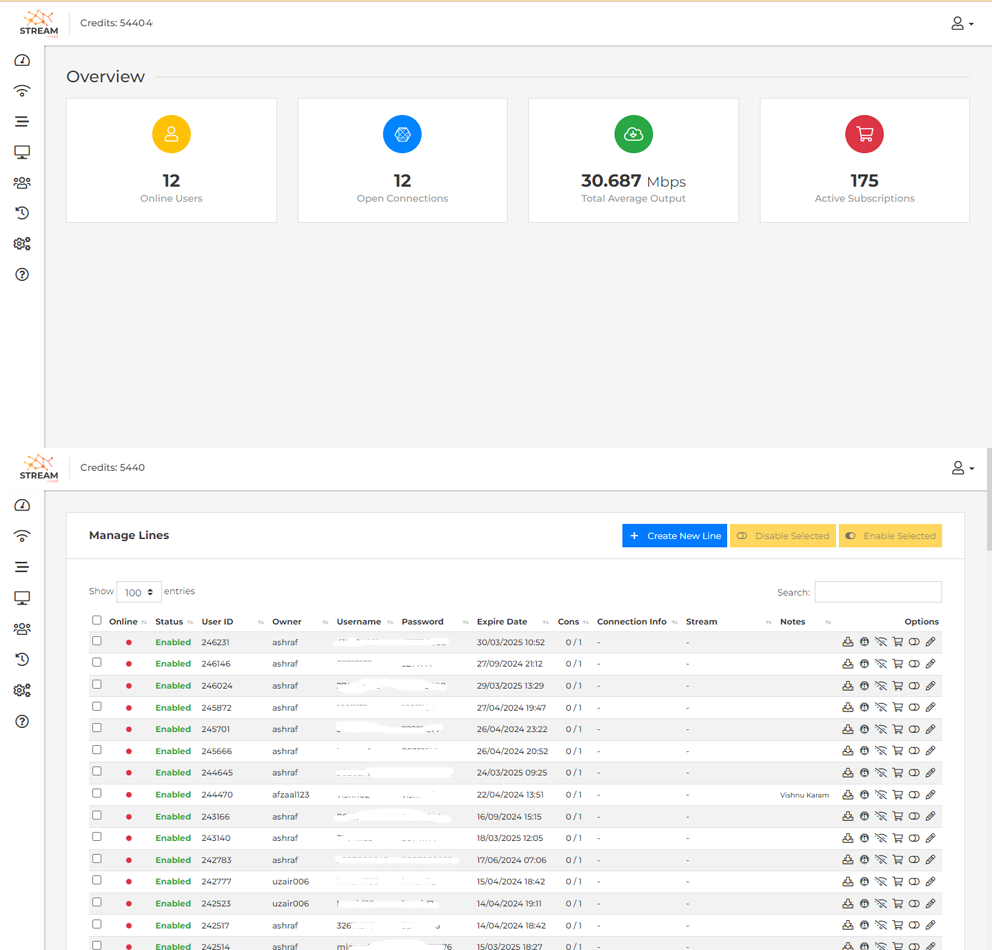Image resolution: width=992 pixels, height=950 pixels.
Task: Open users group icon in Overview sidebar
Action: pyautogui.click(x=22, y=183)
